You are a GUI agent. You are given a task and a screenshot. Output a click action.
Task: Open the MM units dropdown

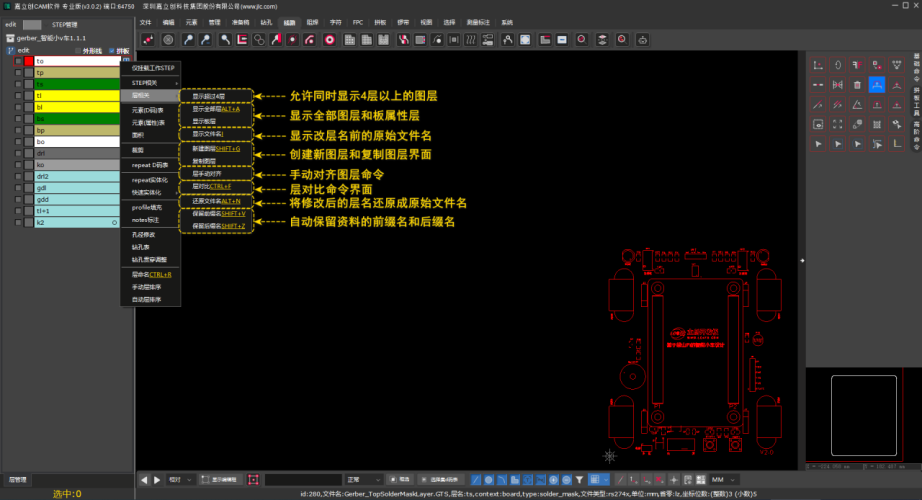(x=724, y=480)
